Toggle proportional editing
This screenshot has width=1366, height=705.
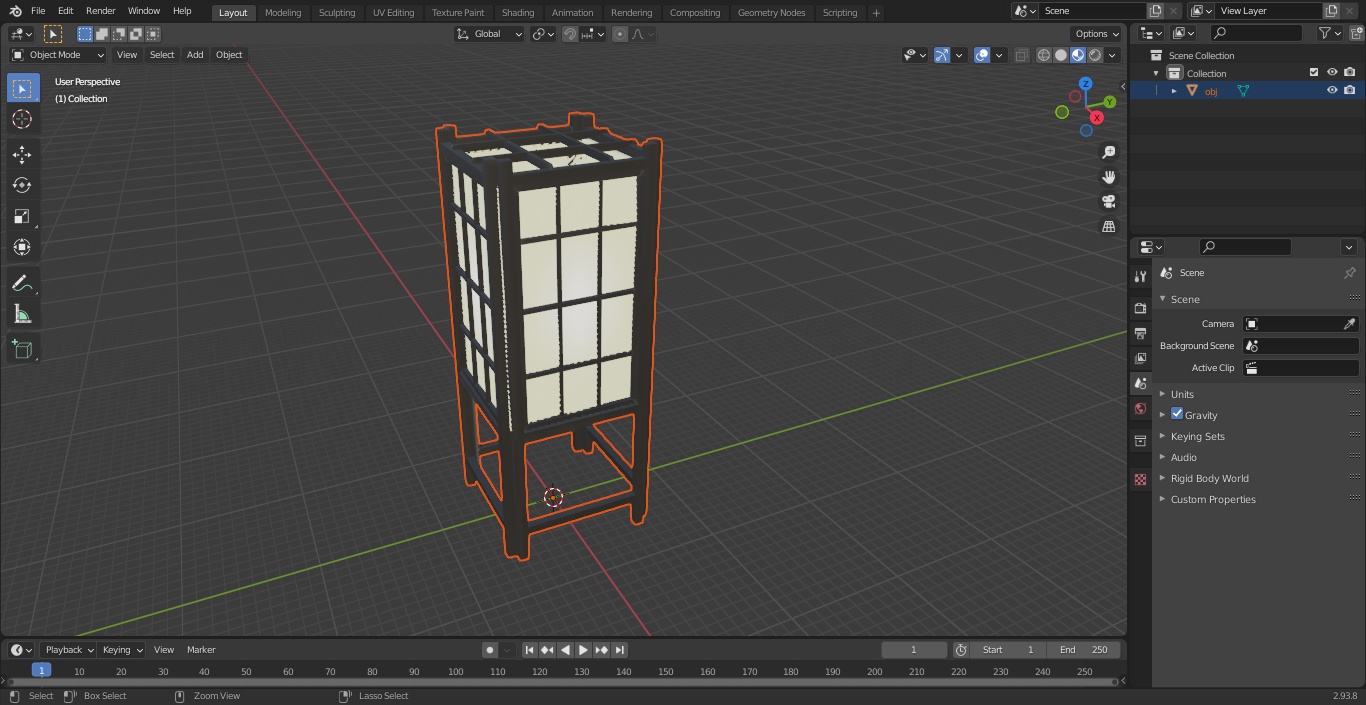click(620, 34)
